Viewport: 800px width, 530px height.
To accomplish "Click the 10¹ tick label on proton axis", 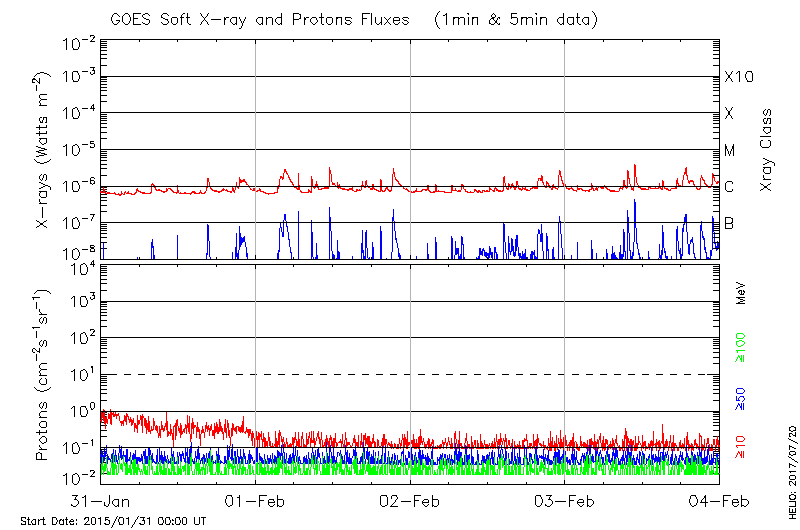I will 80,374.
